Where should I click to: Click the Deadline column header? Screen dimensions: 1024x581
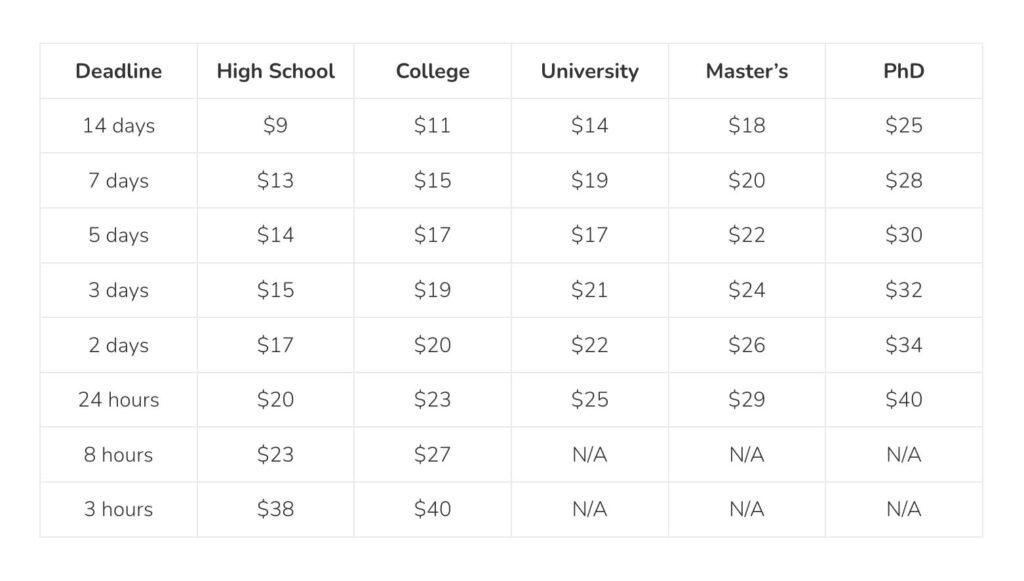tap(118, 71)
